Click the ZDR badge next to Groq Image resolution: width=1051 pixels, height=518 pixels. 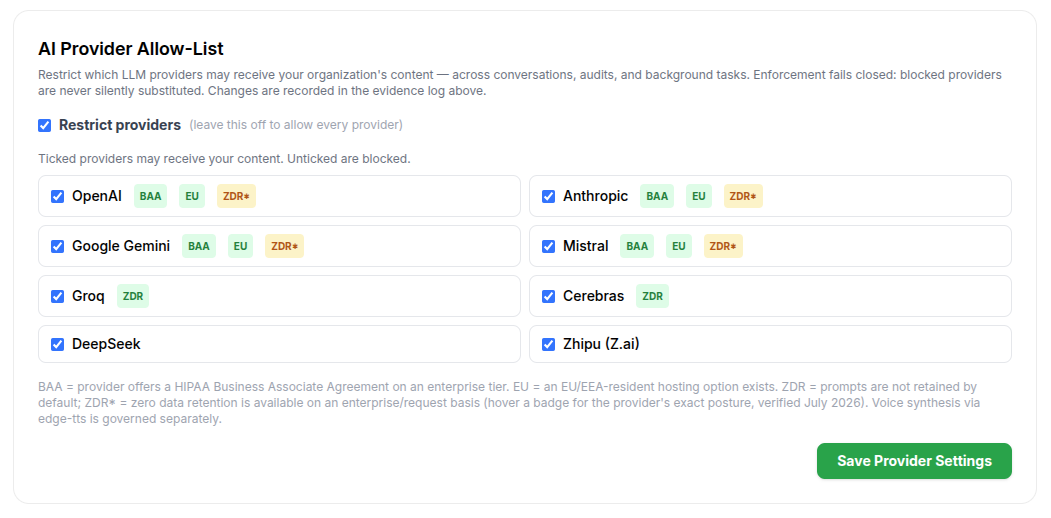pos(133,296)
